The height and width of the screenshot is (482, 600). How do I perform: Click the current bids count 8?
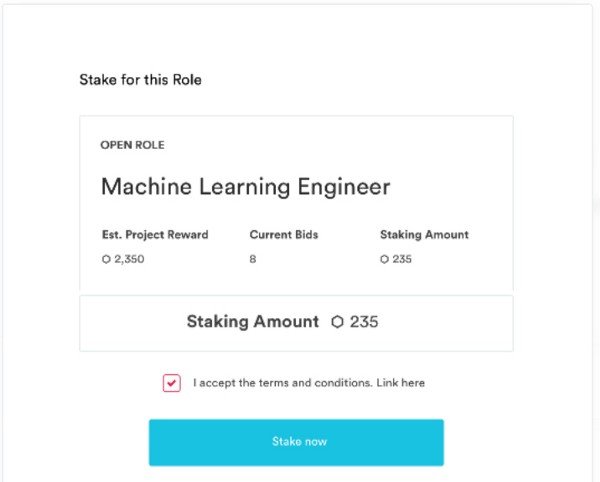click(x=253, y=259)
